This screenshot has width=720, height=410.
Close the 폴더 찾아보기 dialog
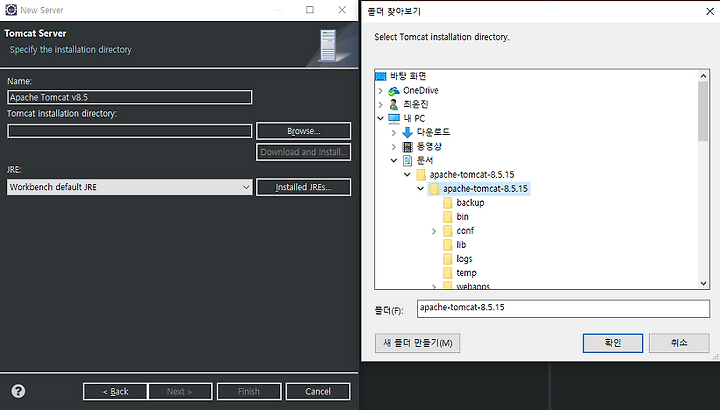click(x=709, y=11)
